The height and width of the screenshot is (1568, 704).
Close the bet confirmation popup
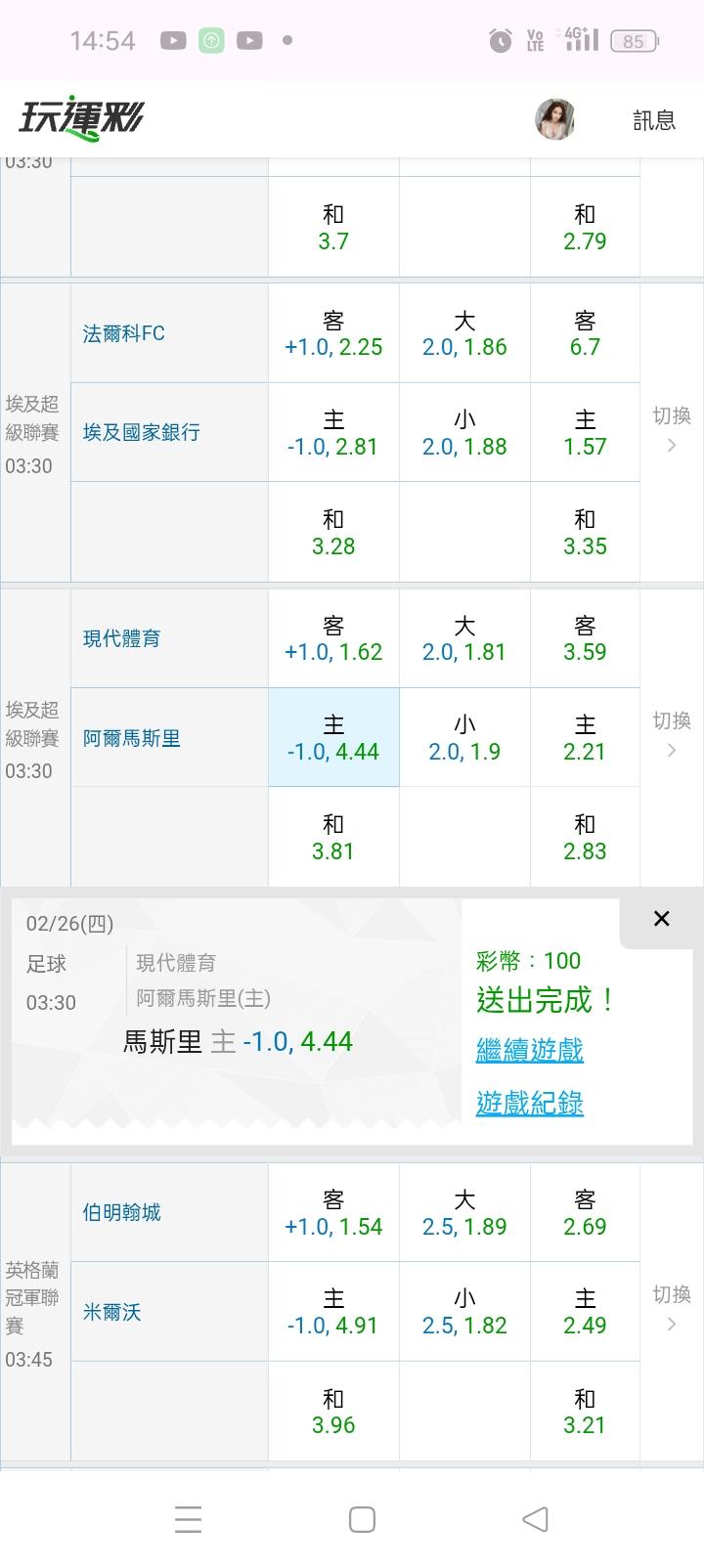[x=661, y=919]
